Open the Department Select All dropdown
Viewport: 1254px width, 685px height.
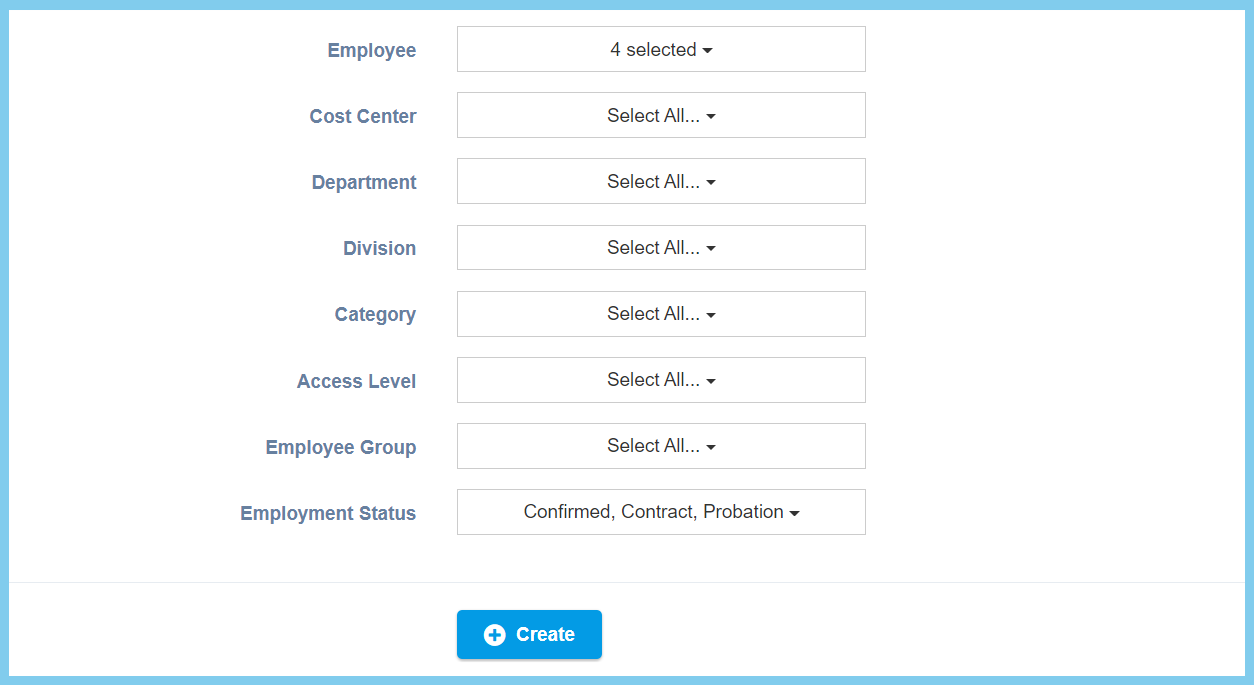click(660, 181)
